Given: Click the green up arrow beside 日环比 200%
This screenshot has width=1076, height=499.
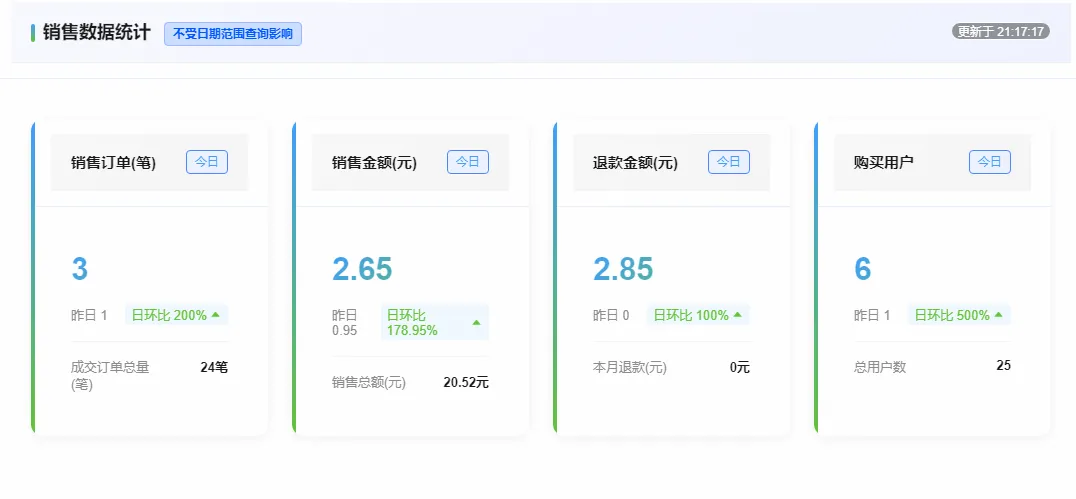Looking at the screenshot, I should pos(215,315).
